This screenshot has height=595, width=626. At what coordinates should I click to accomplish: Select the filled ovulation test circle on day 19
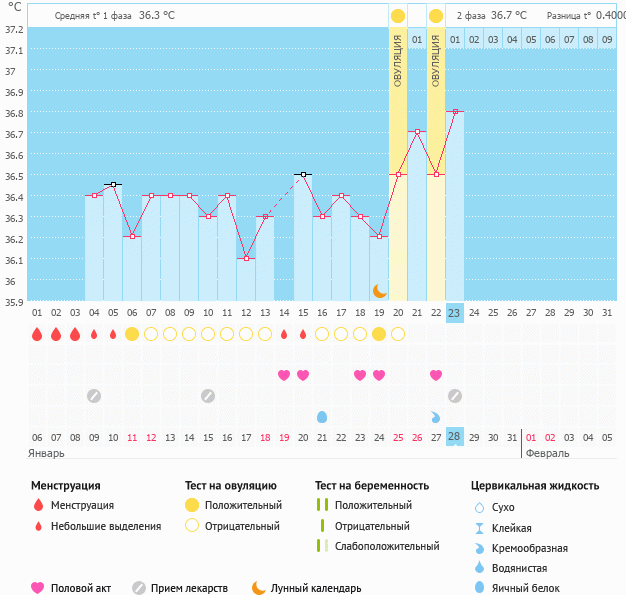(x=379, y=334)
